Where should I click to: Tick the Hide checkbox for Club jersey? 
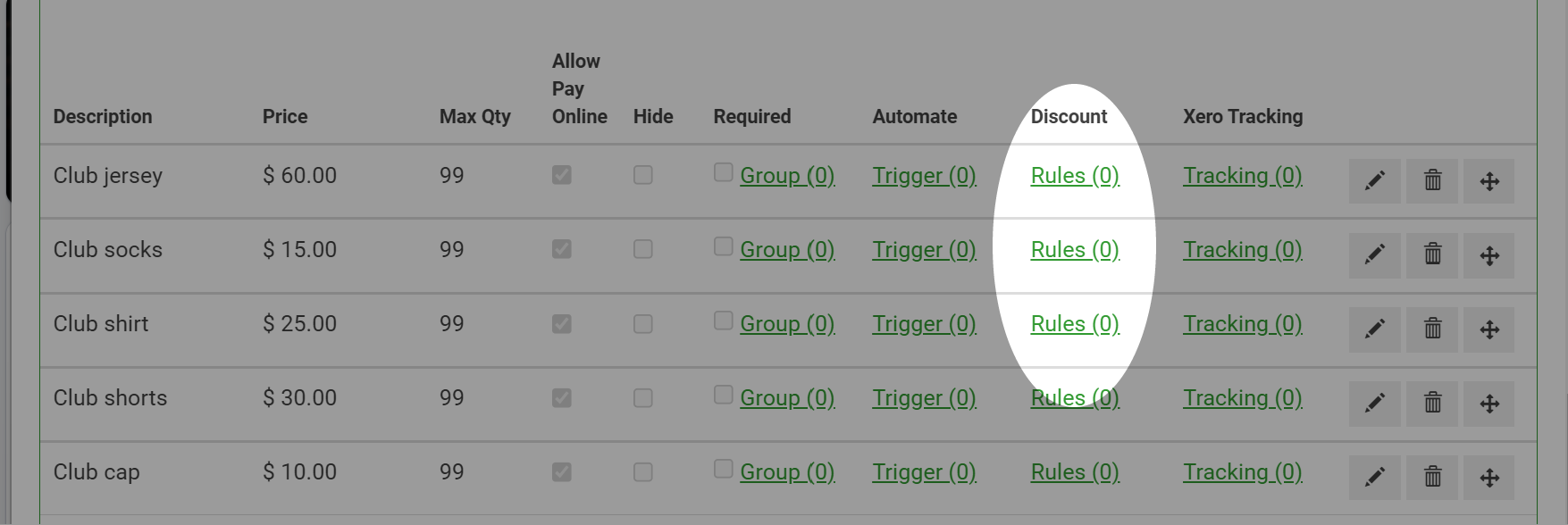tap(643, 175)
